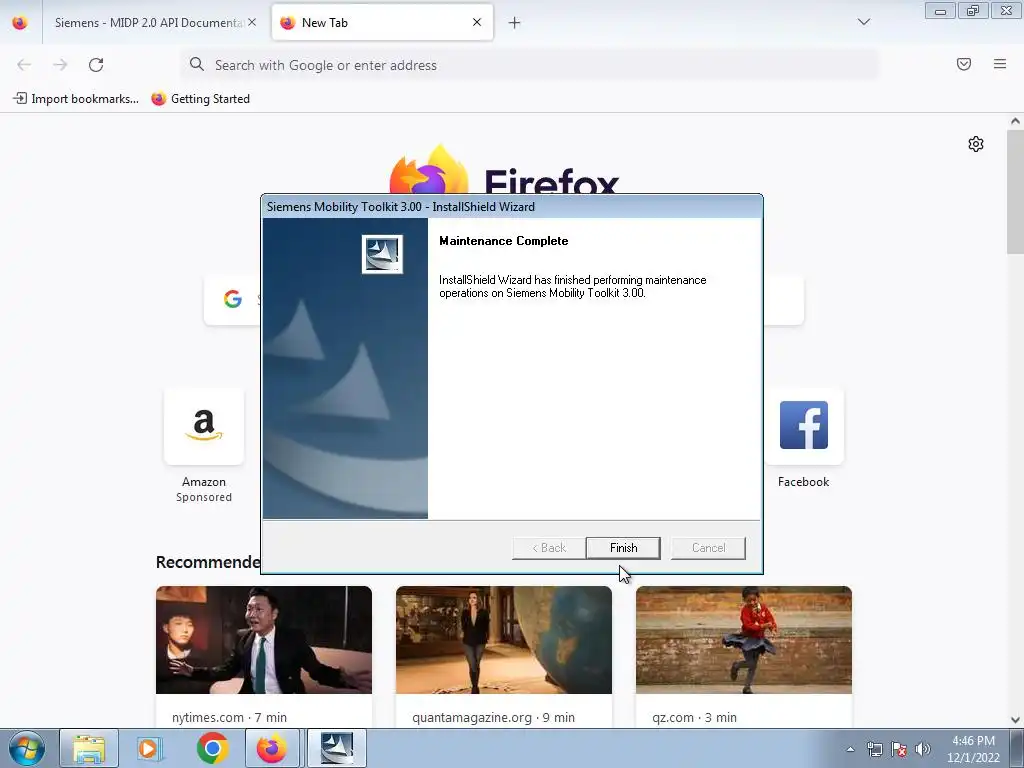Open new tab personalize gear icon
Screen dimensions: 1024x768
pos(976,144)
